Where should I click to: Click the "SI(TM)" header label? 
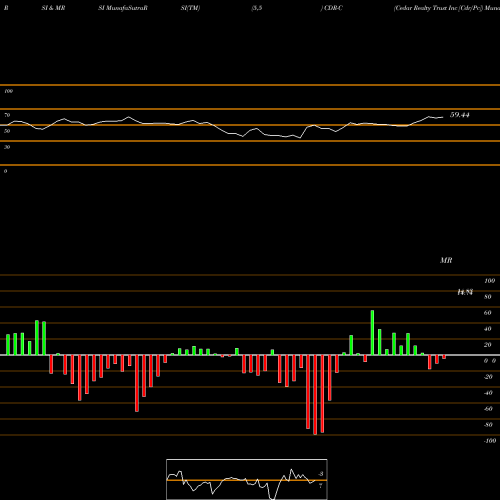point(190,8)
